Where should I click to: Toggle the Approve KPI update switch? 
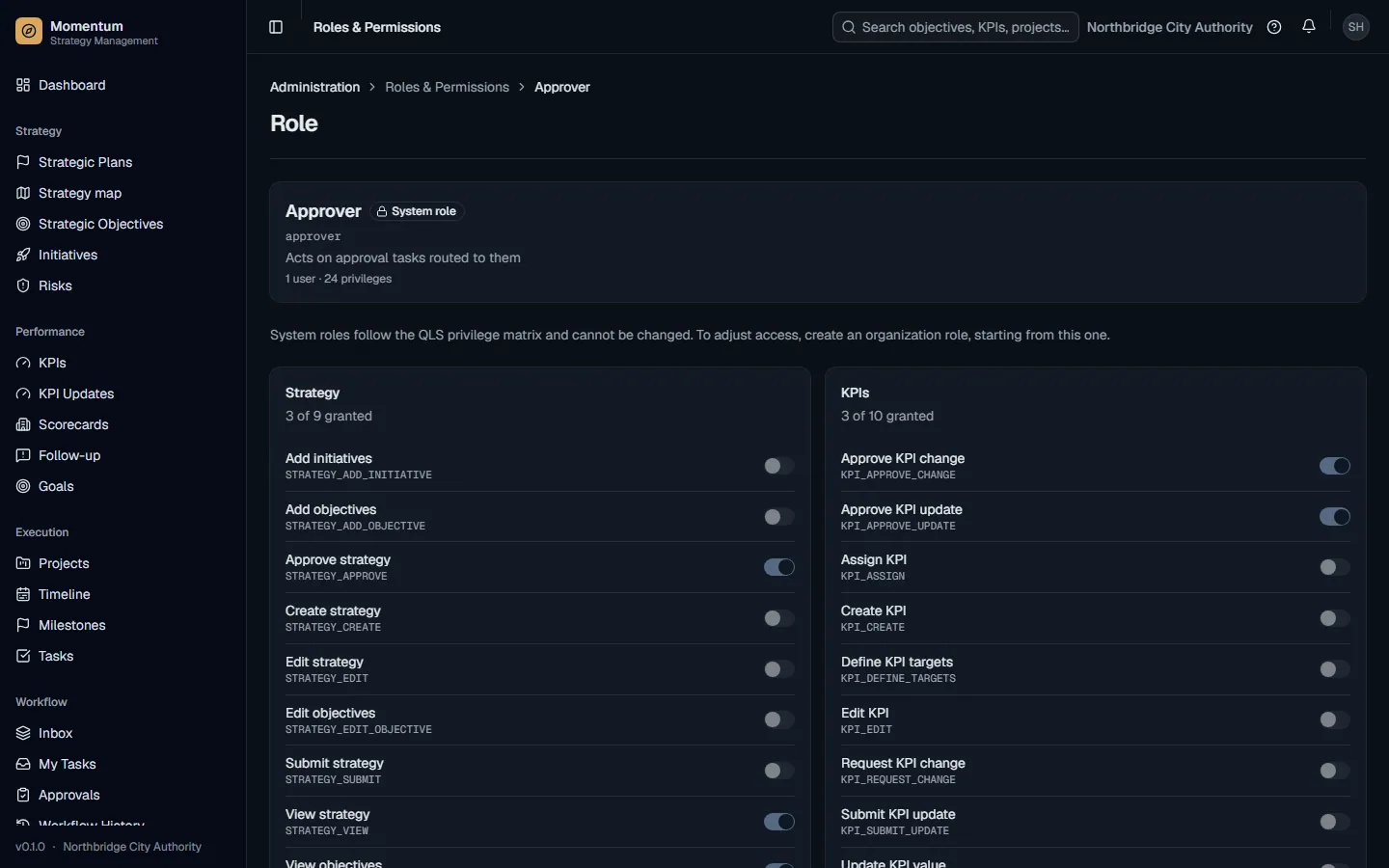coord(1335,517)
